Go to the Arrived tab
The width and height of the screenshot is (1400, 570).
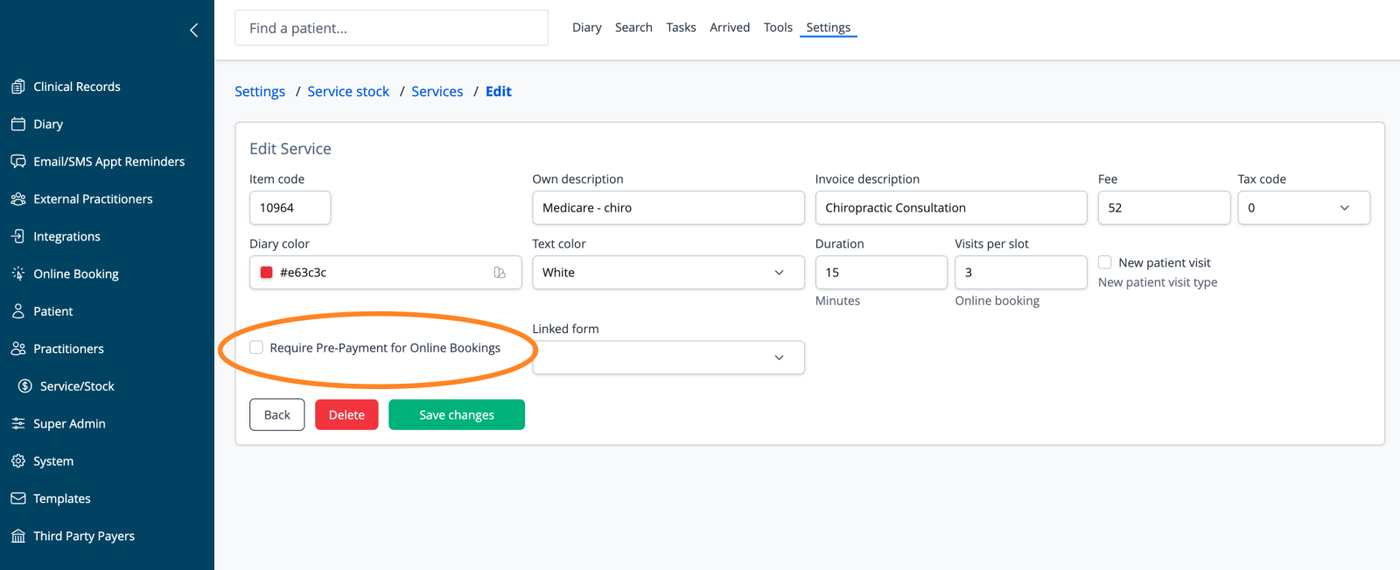click(x=730, y=27)
